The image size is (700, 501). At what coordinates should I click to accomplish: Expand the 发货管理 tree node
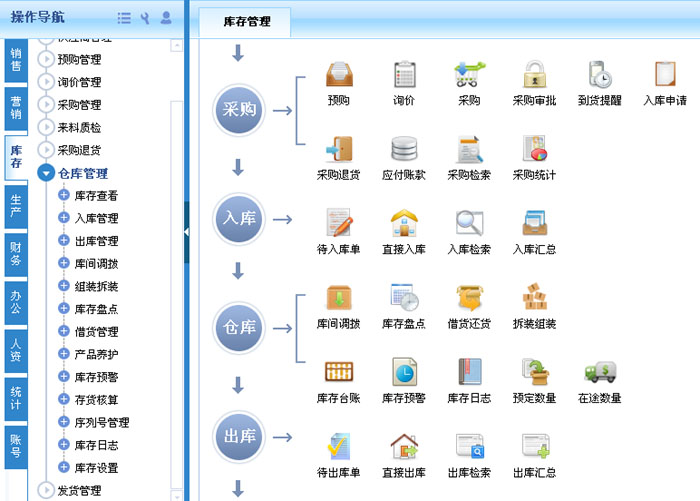pyautogui.click(x=45, y=490)
